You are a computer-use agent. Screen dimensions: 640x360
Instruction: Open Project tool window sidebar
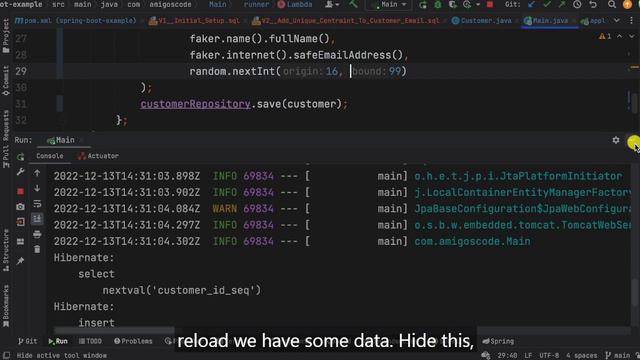6,36
